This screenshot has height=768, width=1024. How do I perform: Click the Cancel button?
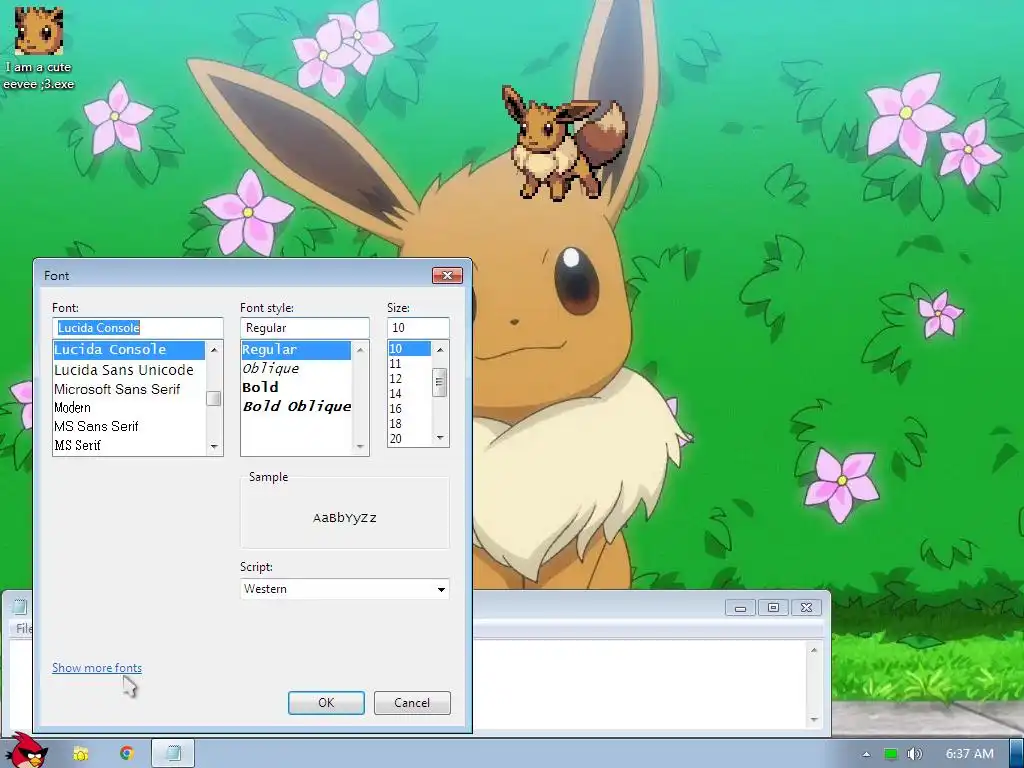click(x=412, y=703)
